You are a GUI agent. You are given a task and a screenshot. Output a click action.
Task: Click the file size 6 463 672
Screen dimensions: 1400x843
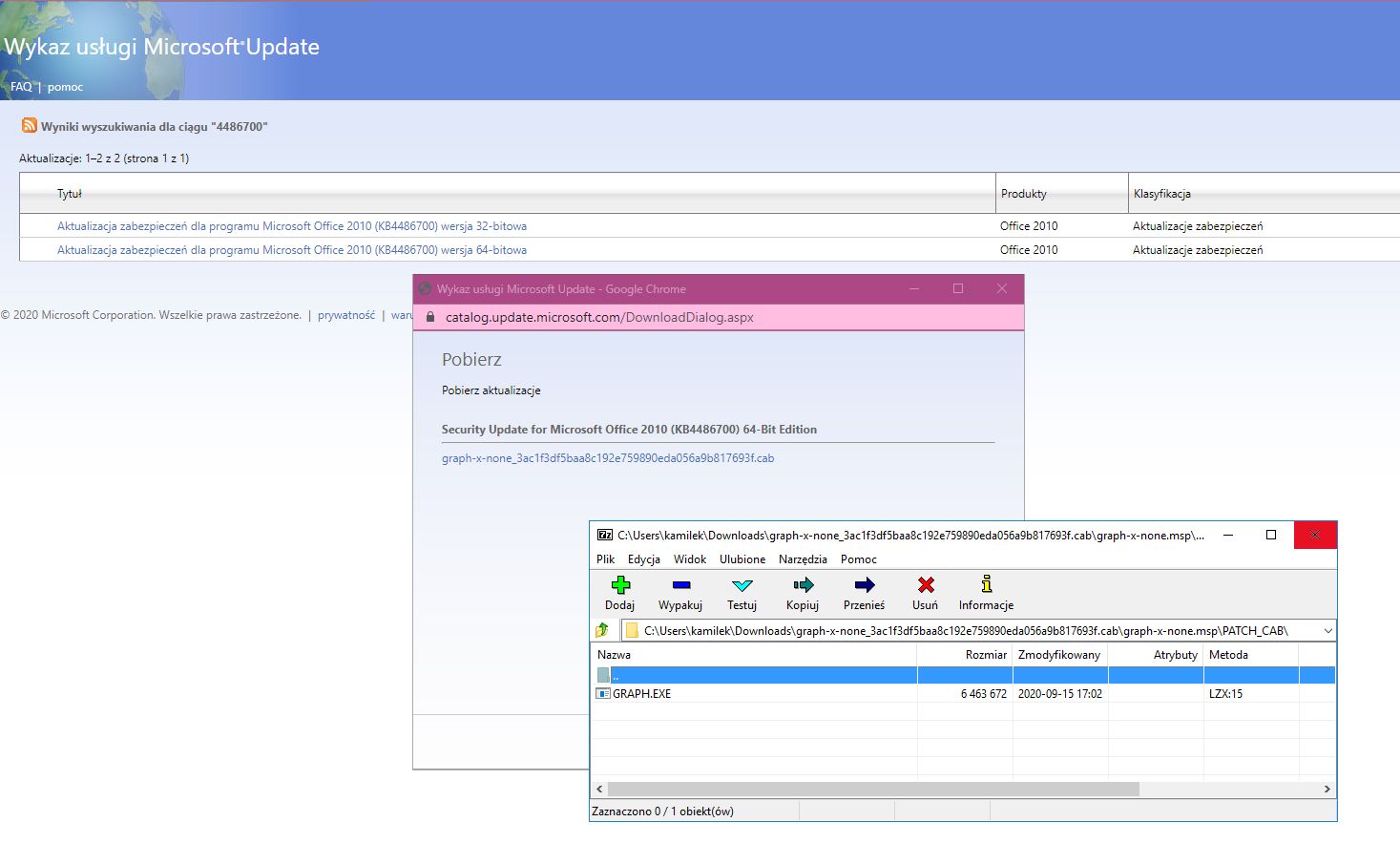point(984,694)
